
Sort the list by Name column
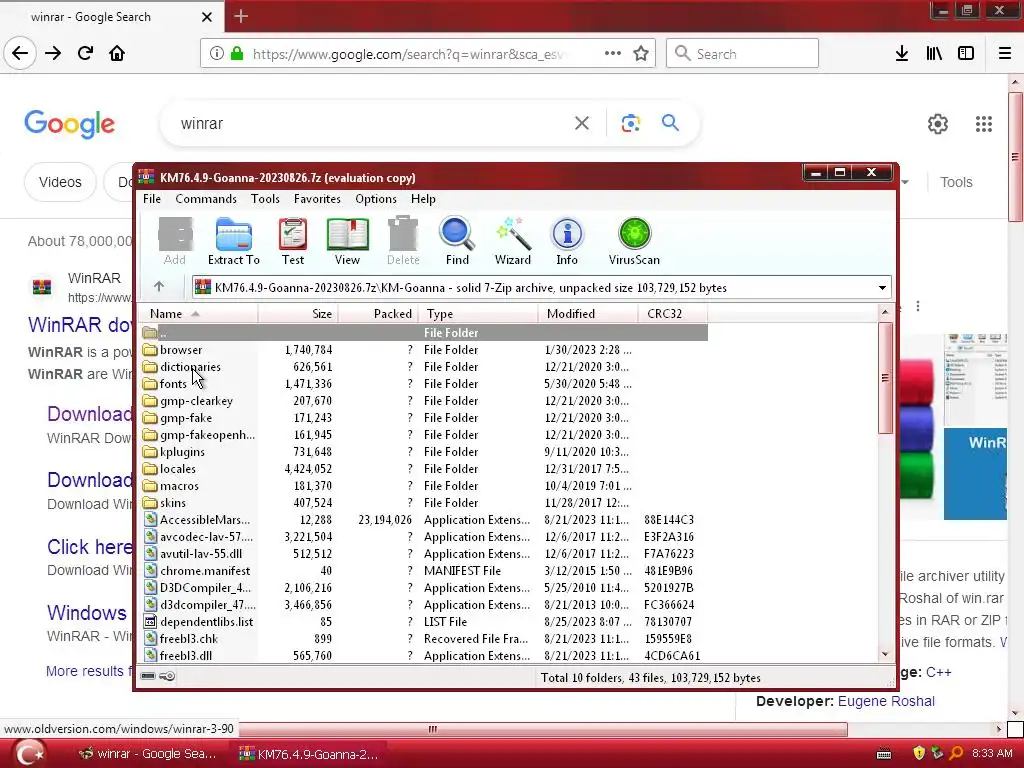tap(199, 313)
